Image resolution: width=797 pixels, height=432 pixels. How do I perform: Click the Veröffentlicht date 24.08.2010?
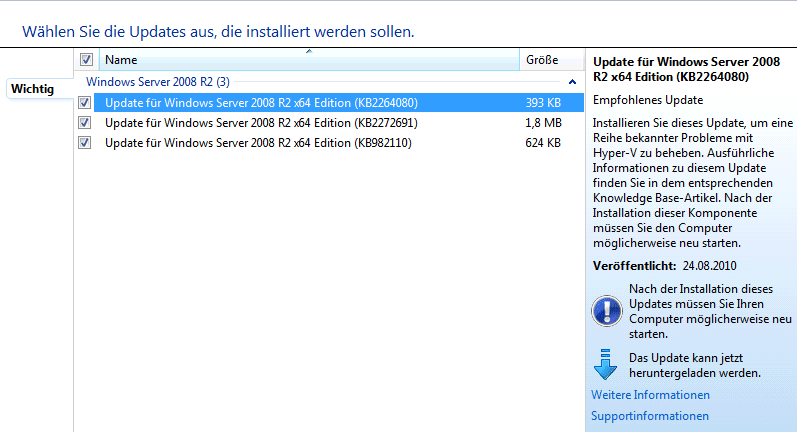(x=709, y=266)
